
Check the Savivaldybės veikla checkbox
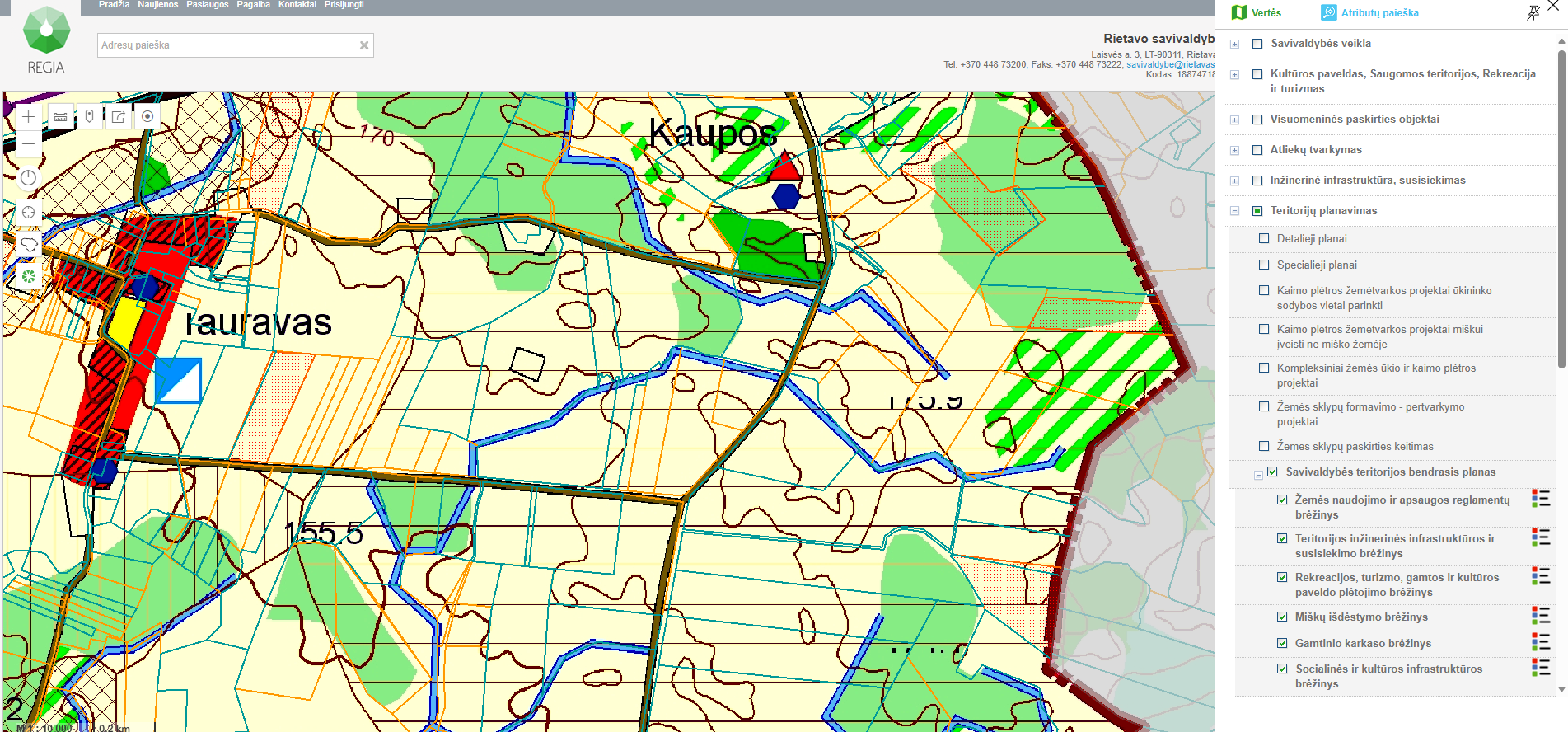coord(1257,44)
